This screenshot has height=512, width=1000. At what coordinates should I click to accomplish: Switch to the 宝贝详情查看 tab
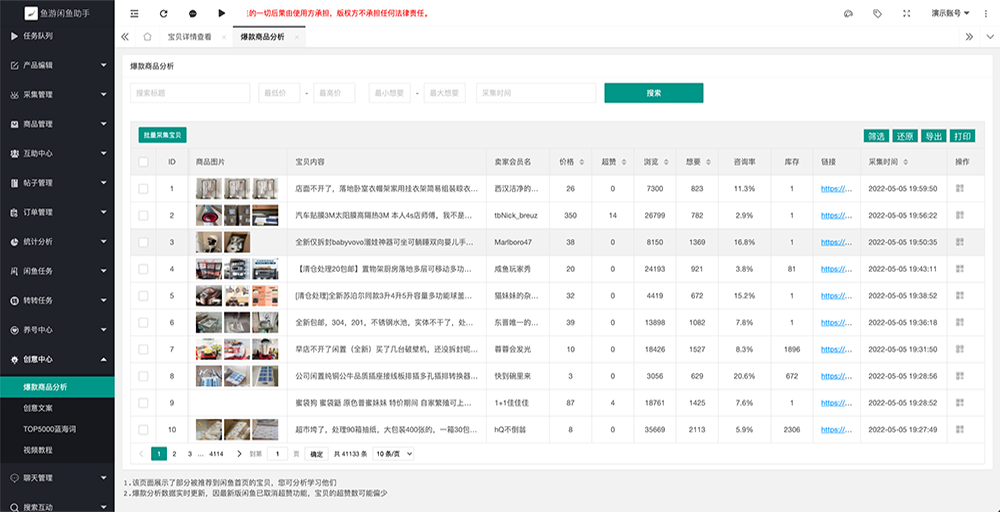189,37
